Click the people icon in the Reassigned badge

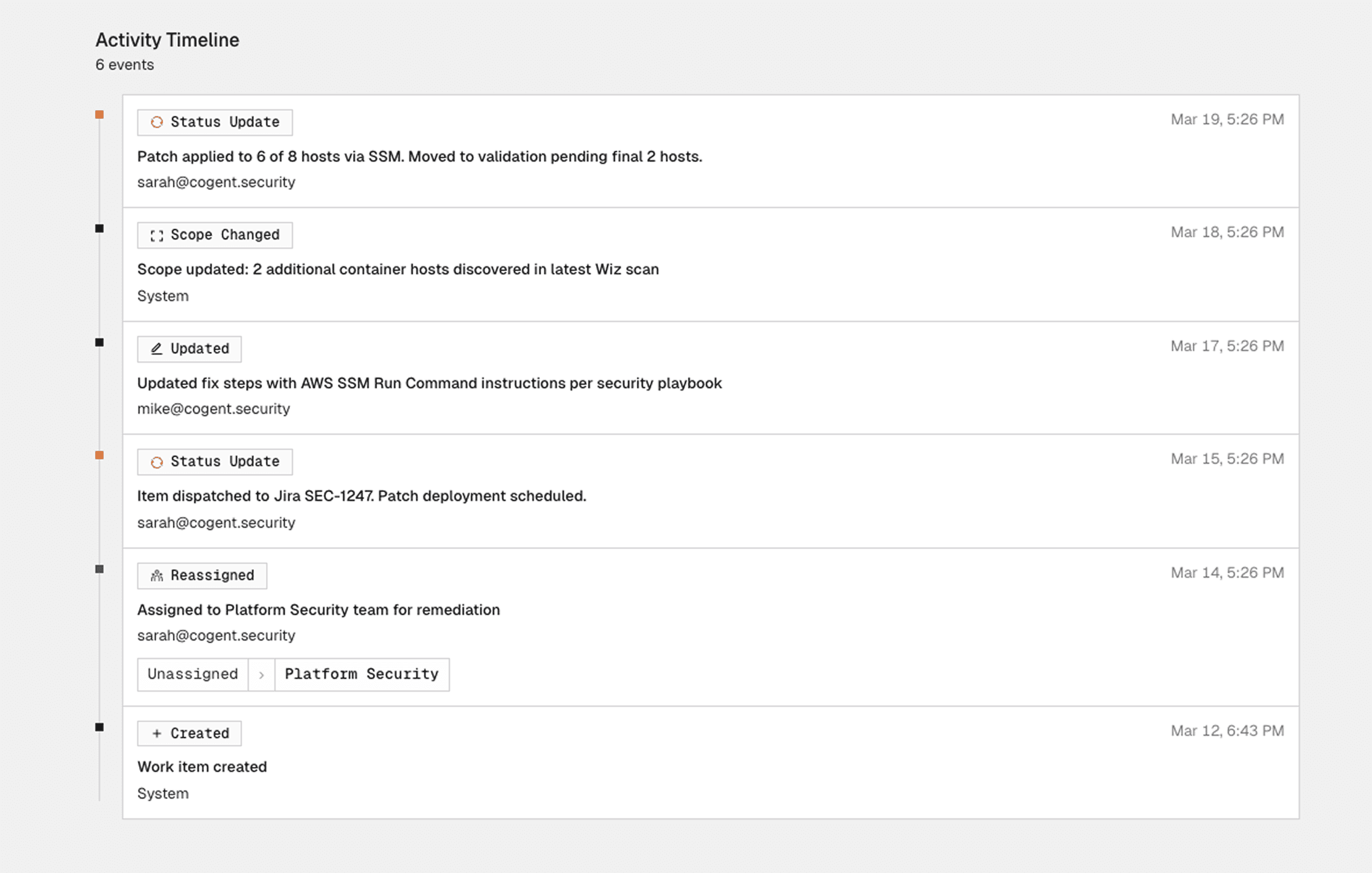(156, 575)
